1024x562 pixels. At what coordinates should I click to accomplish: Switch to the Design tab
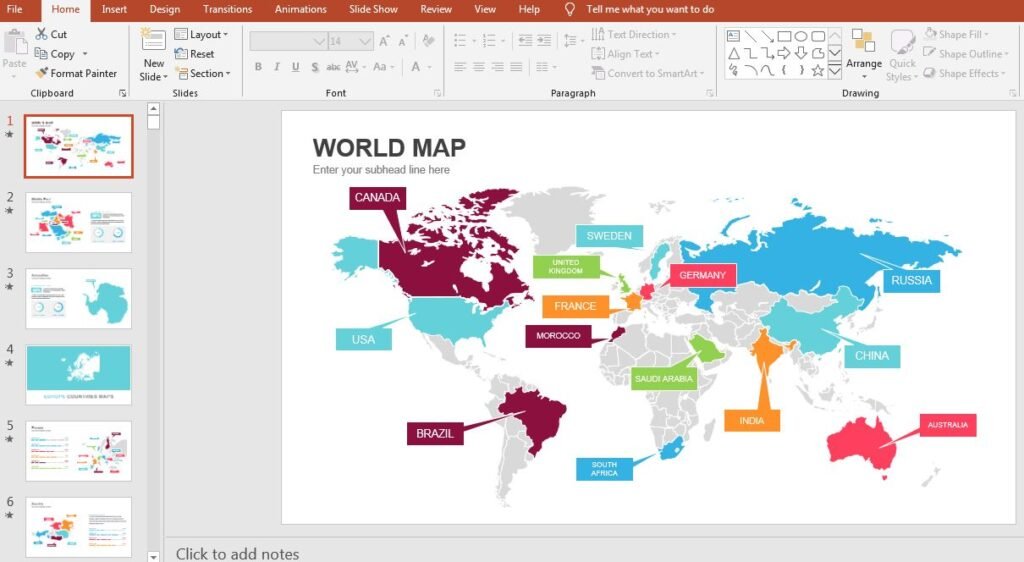[165, 9]
